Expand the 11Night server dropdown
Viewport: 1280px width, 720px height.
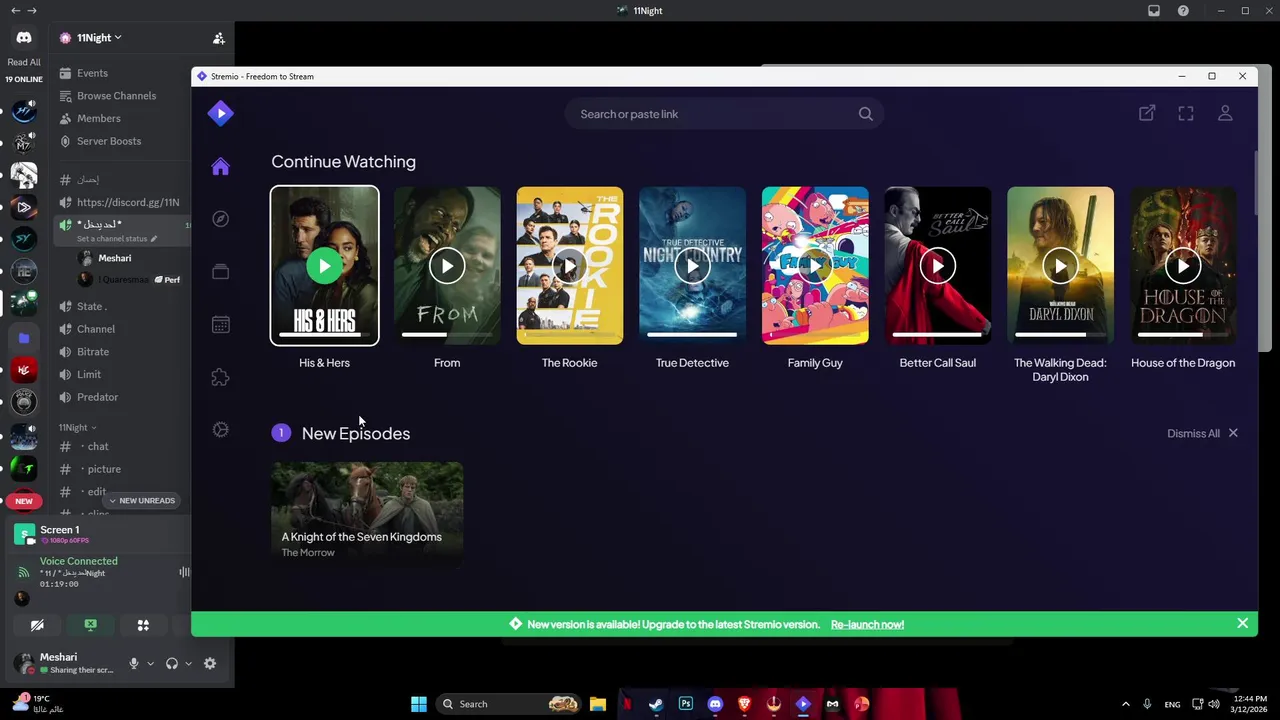click(98, 38)
